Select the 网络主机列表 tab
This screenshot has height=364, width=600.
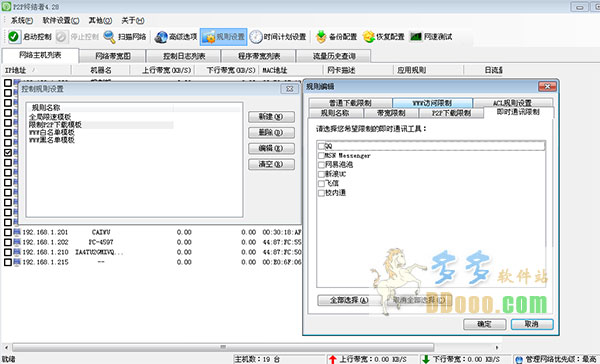[x=40, y=55]
